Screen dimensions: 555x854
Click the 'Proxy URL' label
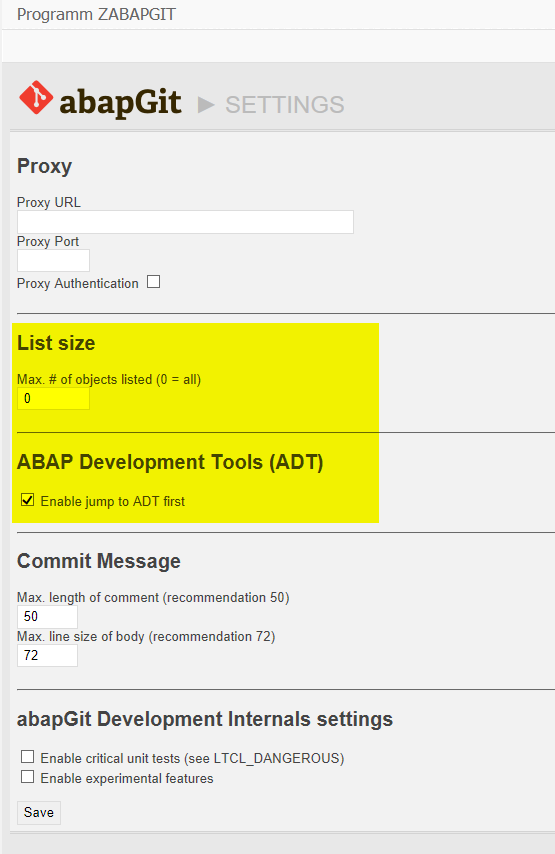coord(48,203)
